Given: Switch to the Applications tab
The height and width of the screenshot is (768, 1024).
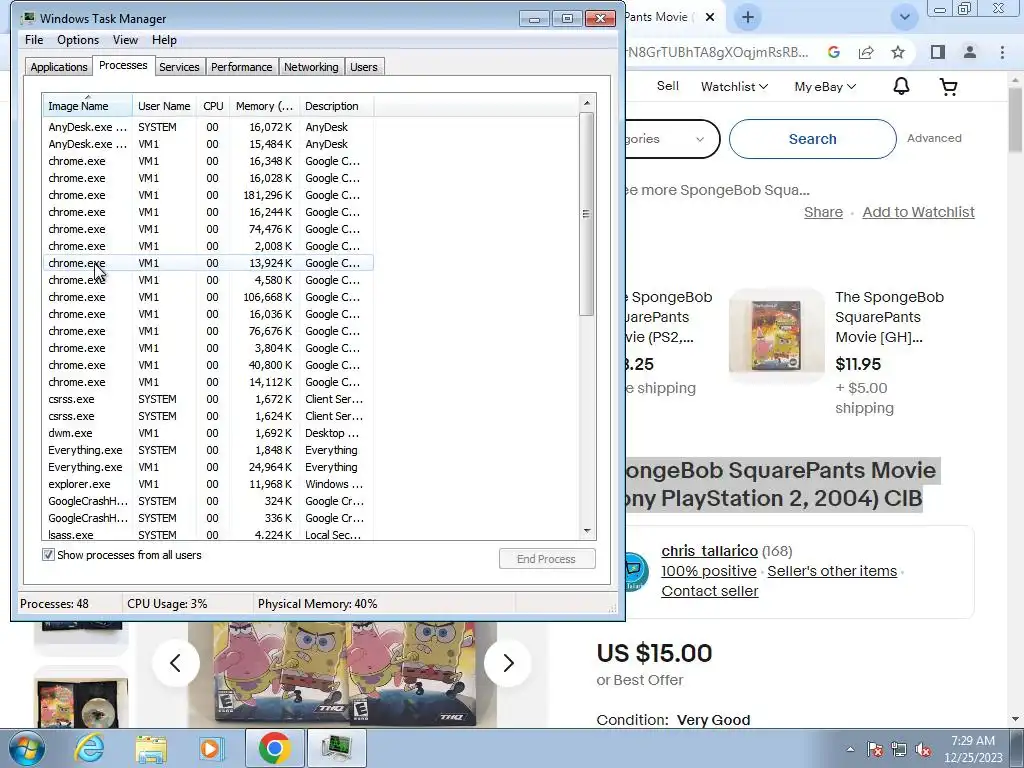Looking at the screenshot, I should tap(59, 67).
